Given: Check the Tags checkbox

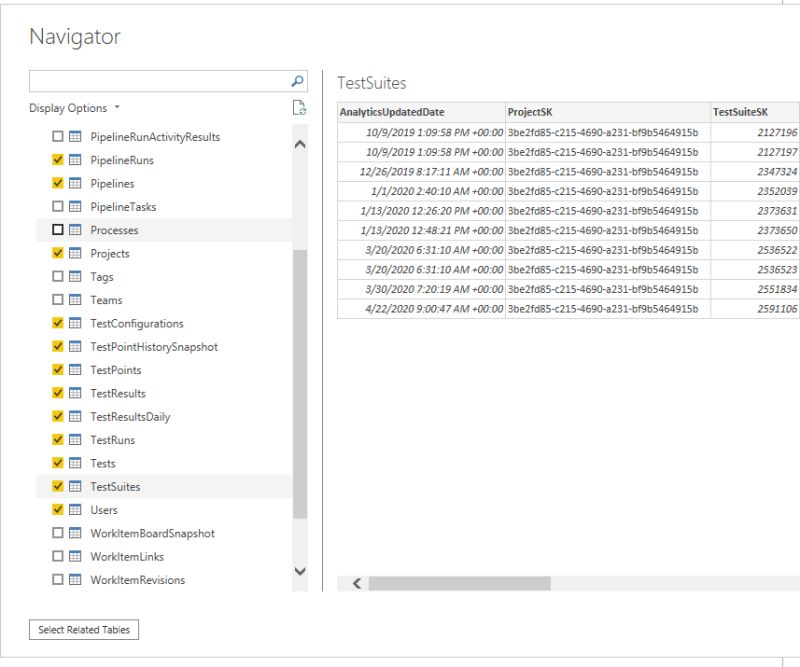Looking at the screenshot, I should coord(58,277).
